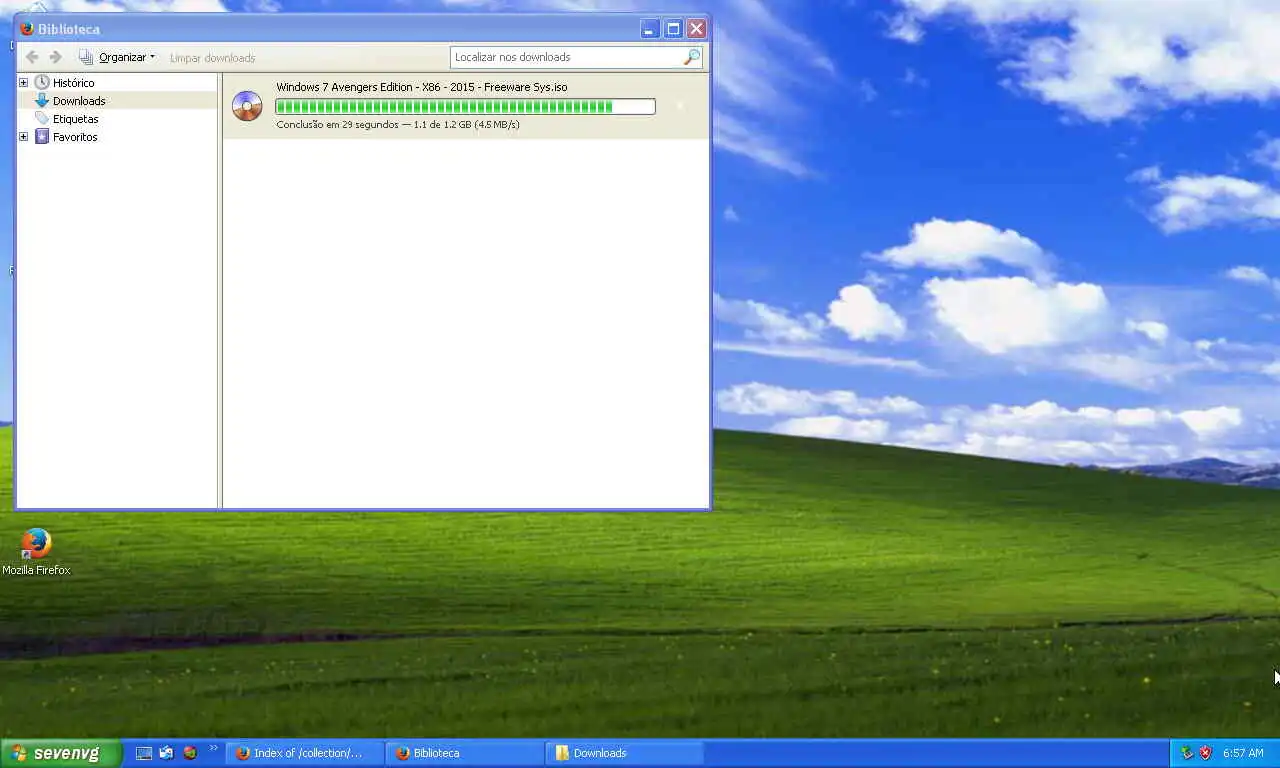1280x768 pixels.
Task: Click the round red-green quick launch icon
Action: pyautogui.click(x=189, y=753)
